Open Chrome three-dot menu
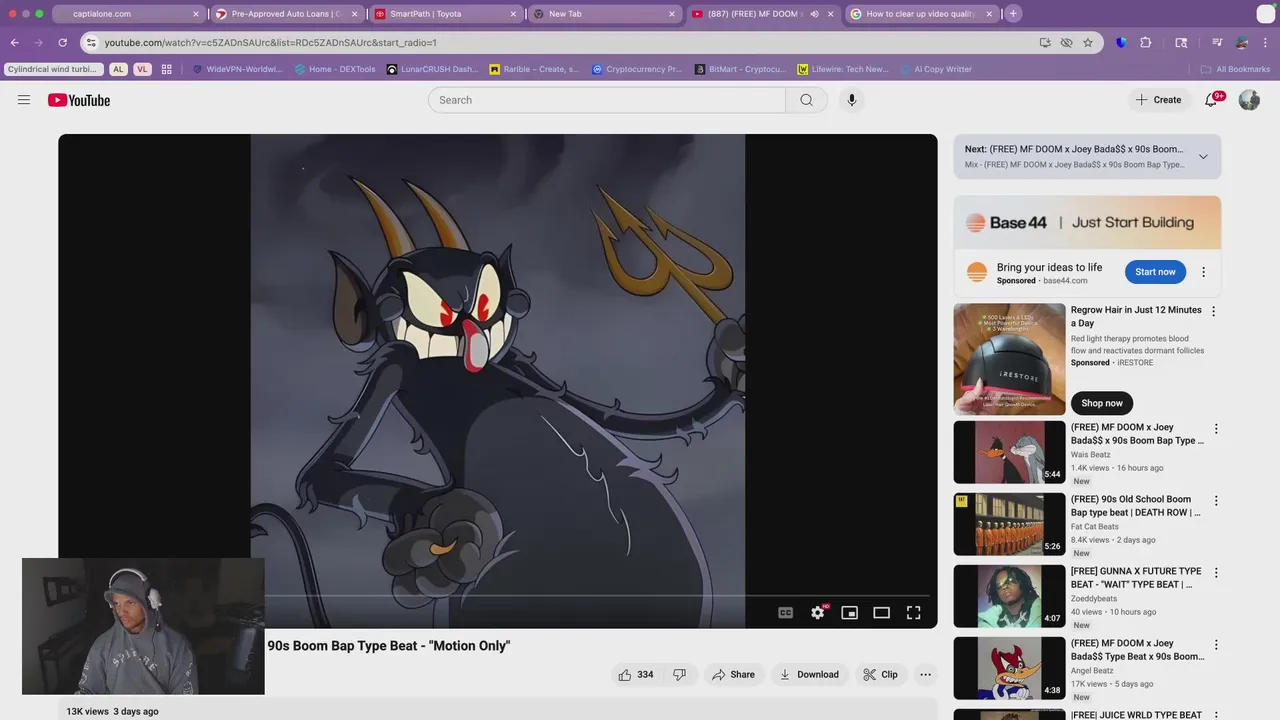This screenshot has height=720, width=1280. point(1265,43)
